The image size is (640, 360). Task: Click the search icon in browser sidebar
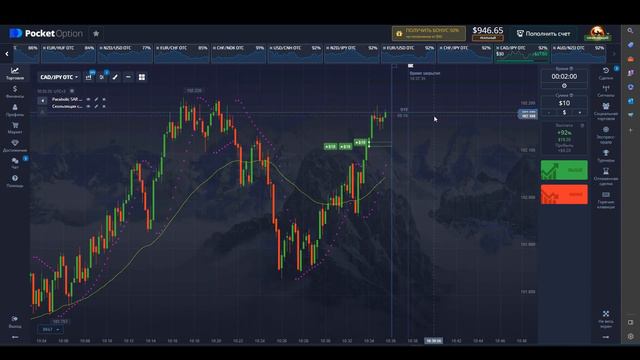(631, 31)
